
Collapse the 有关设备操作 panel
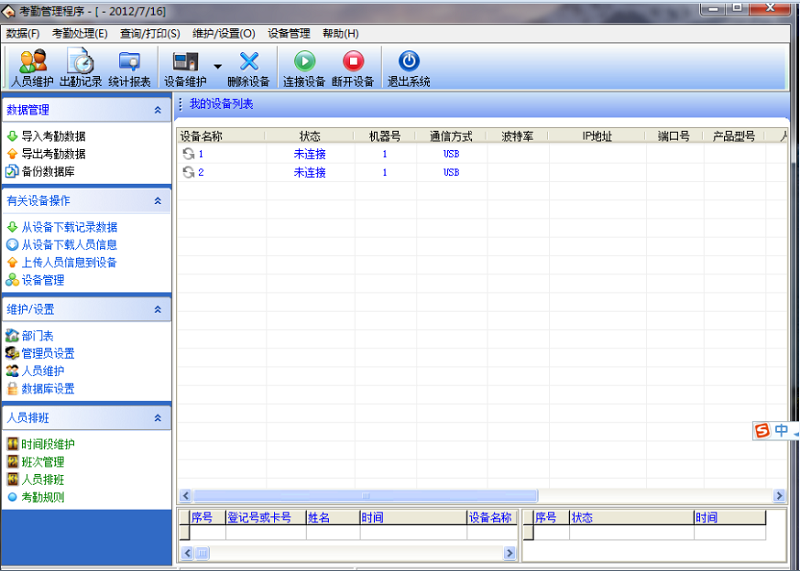coord(158,201)
